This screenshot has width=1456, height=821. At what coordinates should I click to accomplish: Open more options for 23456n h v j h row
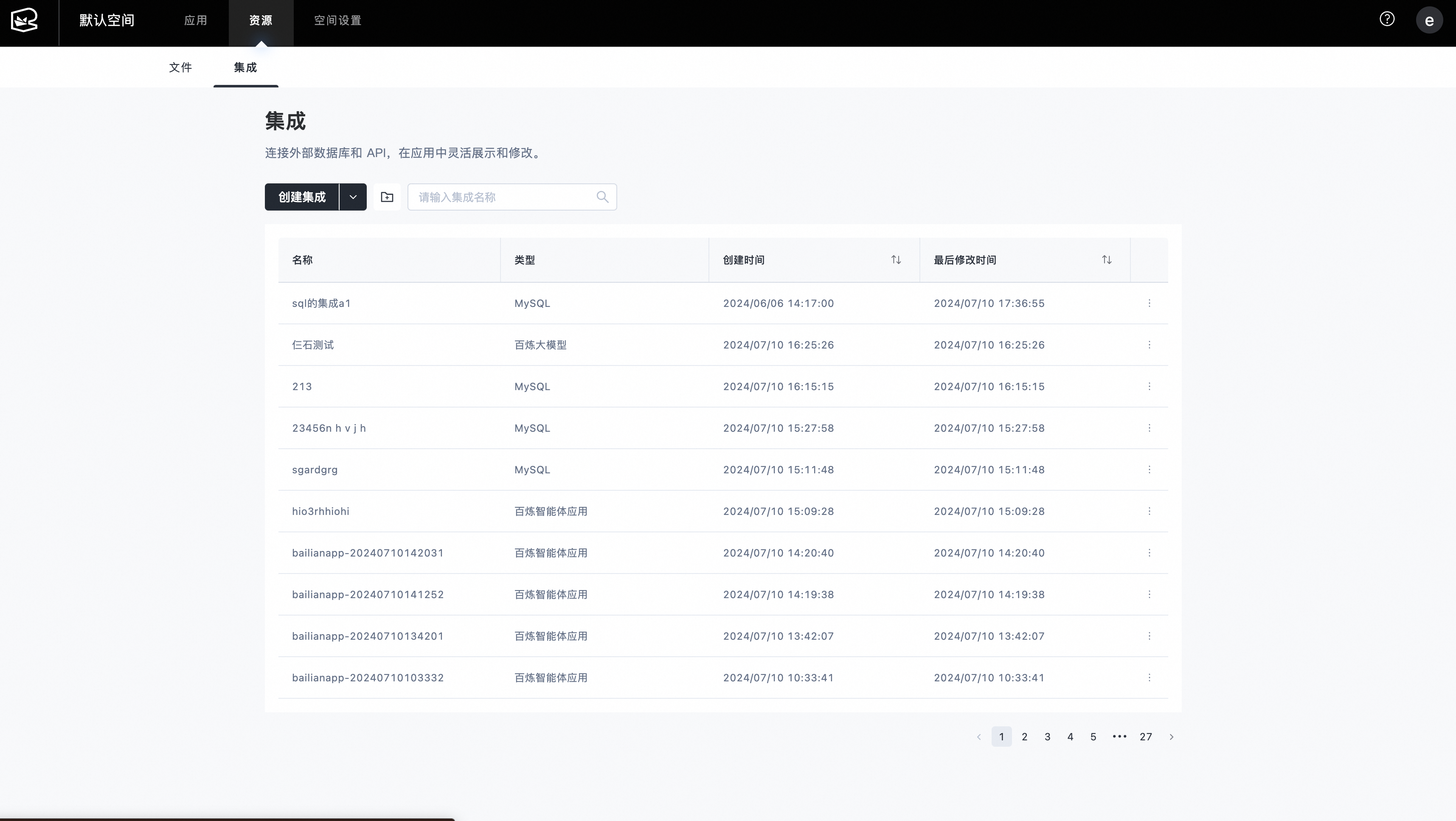[x=1149, y=428]
